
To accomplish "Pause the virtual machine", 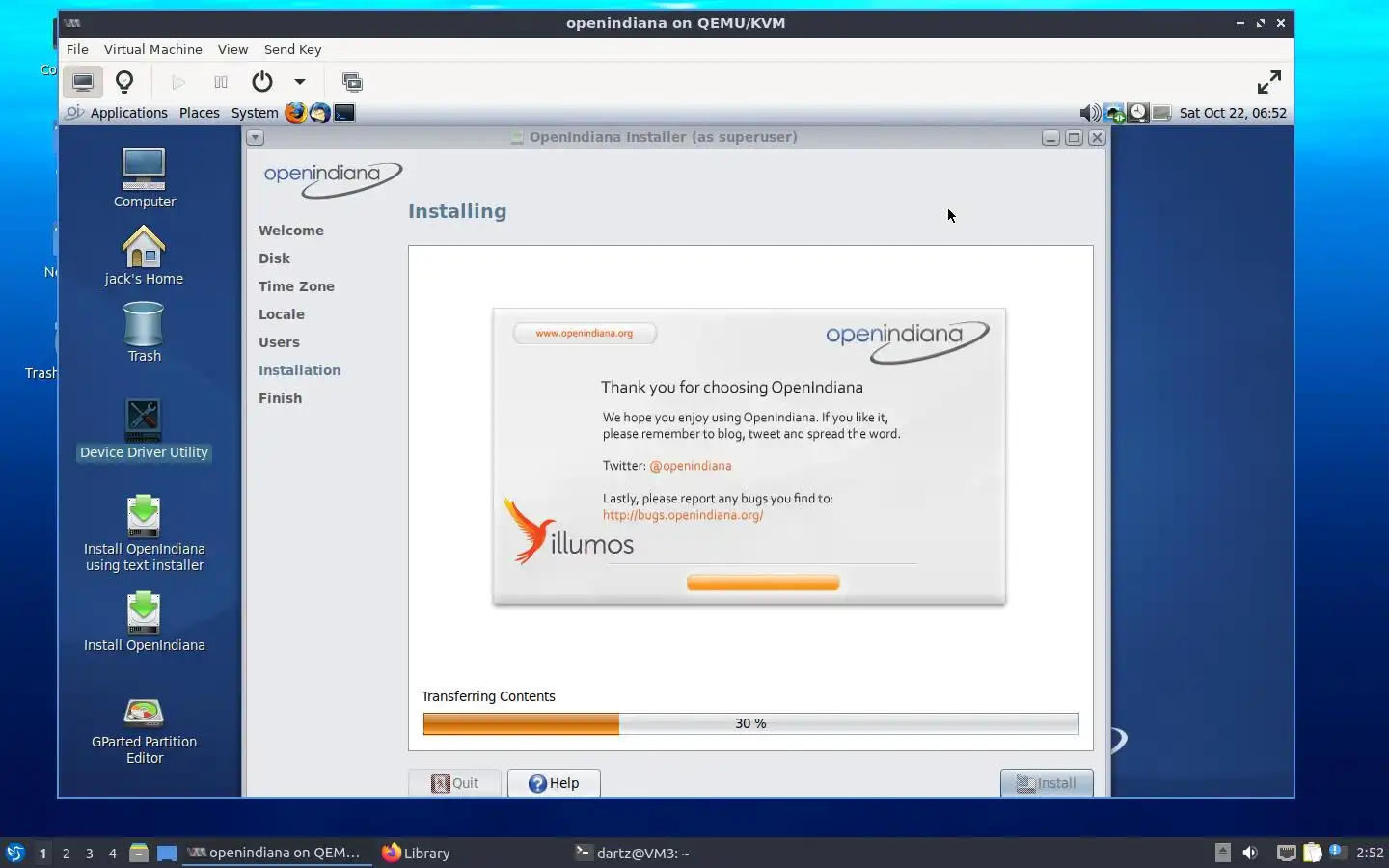I will pos(221,82).
